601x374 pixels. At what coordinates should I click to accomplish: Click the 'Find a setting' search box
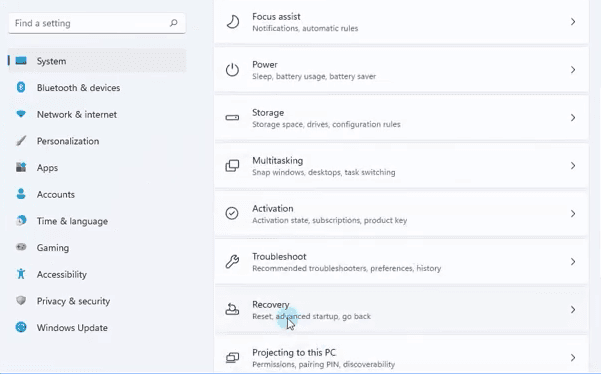[x=97, y=23]
